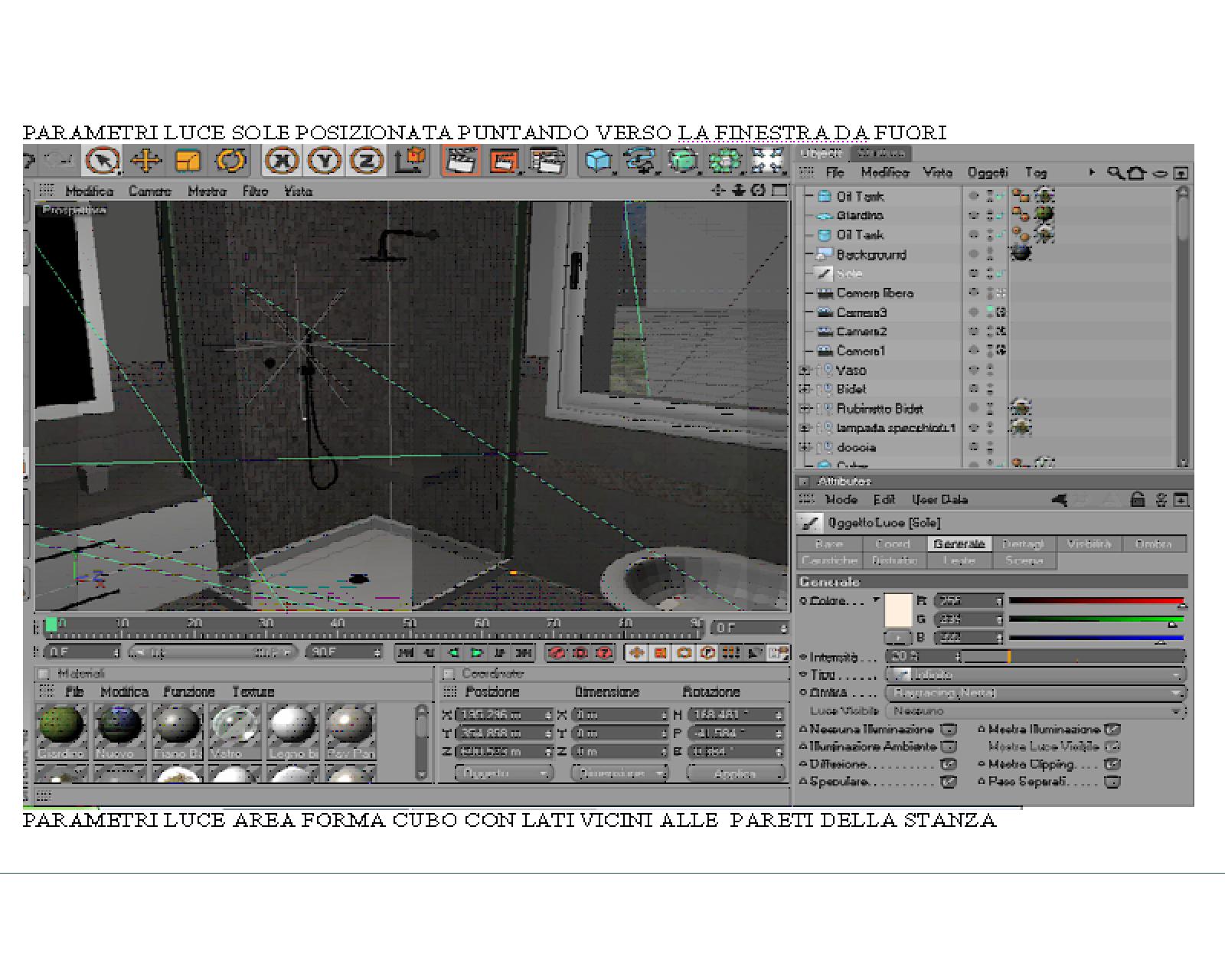Toggle the Illuminazione Ambiente checkbox
This screenshot has height=980, width=1225.
tap(949, 746)
